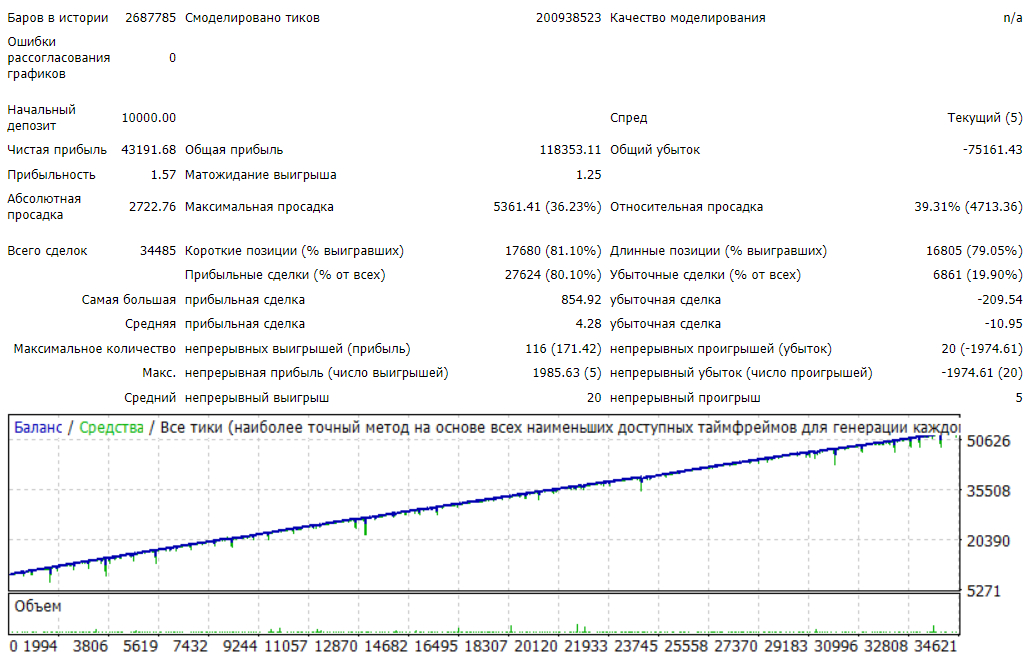Click the chart axis value 35508

click(x=988, y=491)
